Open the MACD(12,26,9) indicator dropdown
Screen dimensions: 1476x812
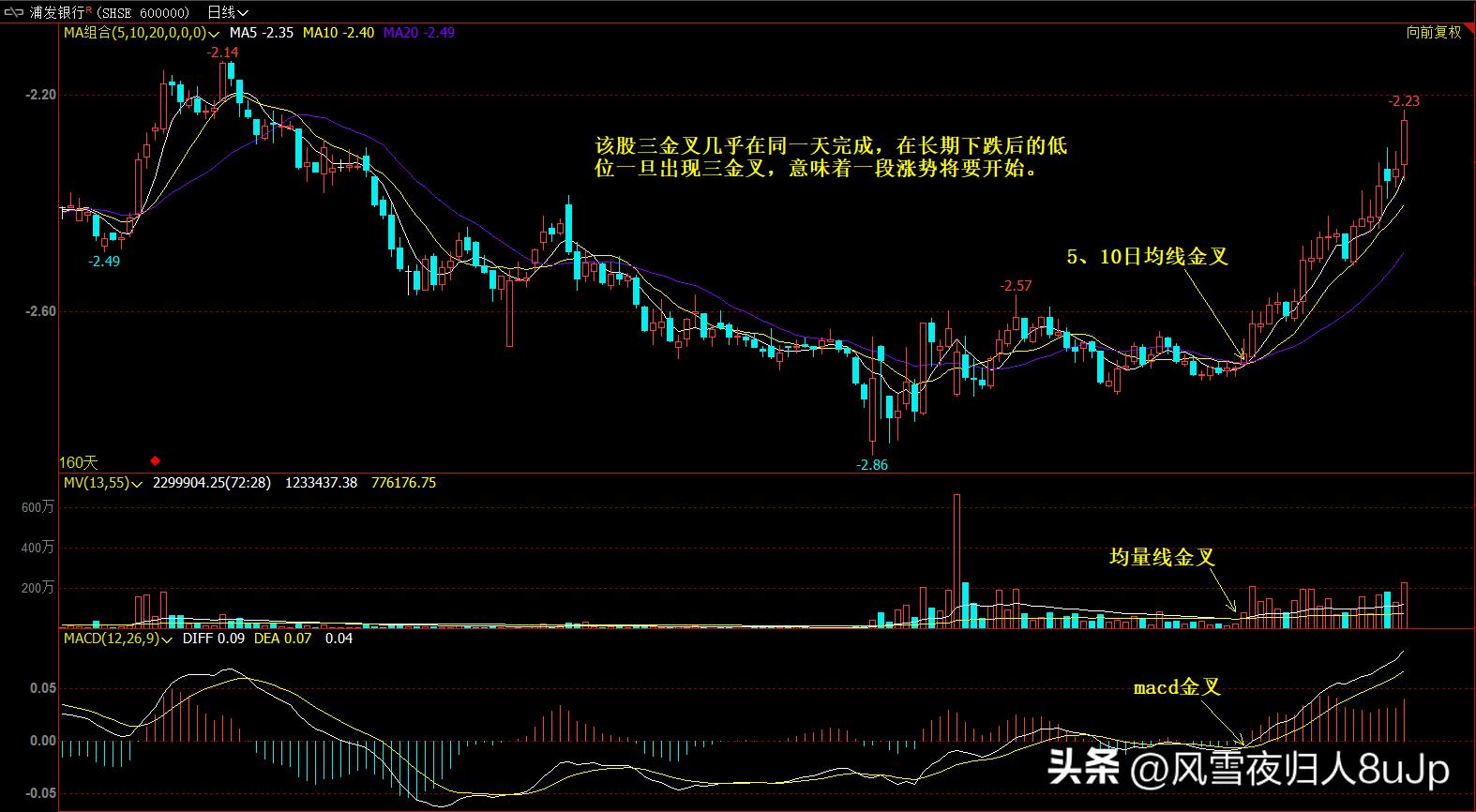pos(118,638)
